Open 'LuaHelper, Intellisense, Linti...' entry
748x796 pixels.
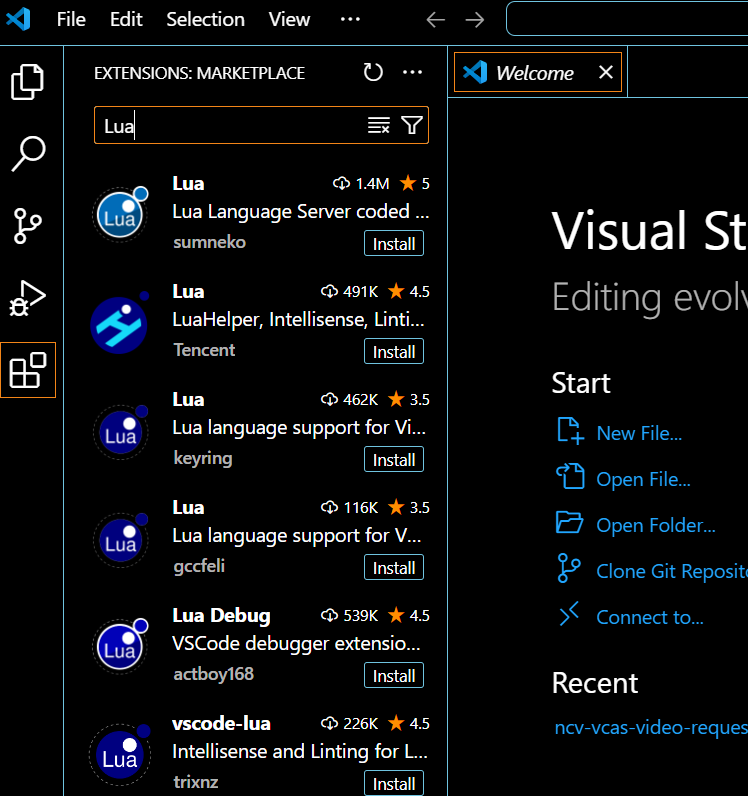pos(298,319)
